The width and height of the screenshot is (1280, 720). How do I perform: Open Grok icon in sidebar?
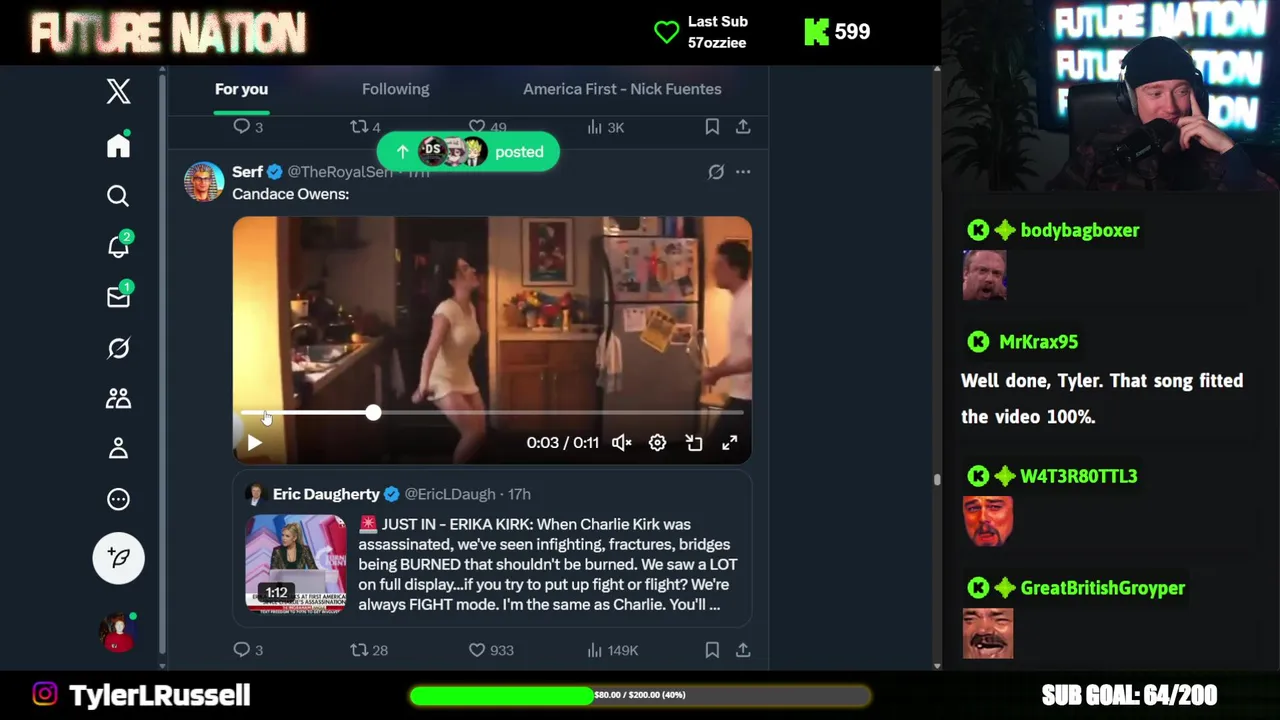coord(118,348)
